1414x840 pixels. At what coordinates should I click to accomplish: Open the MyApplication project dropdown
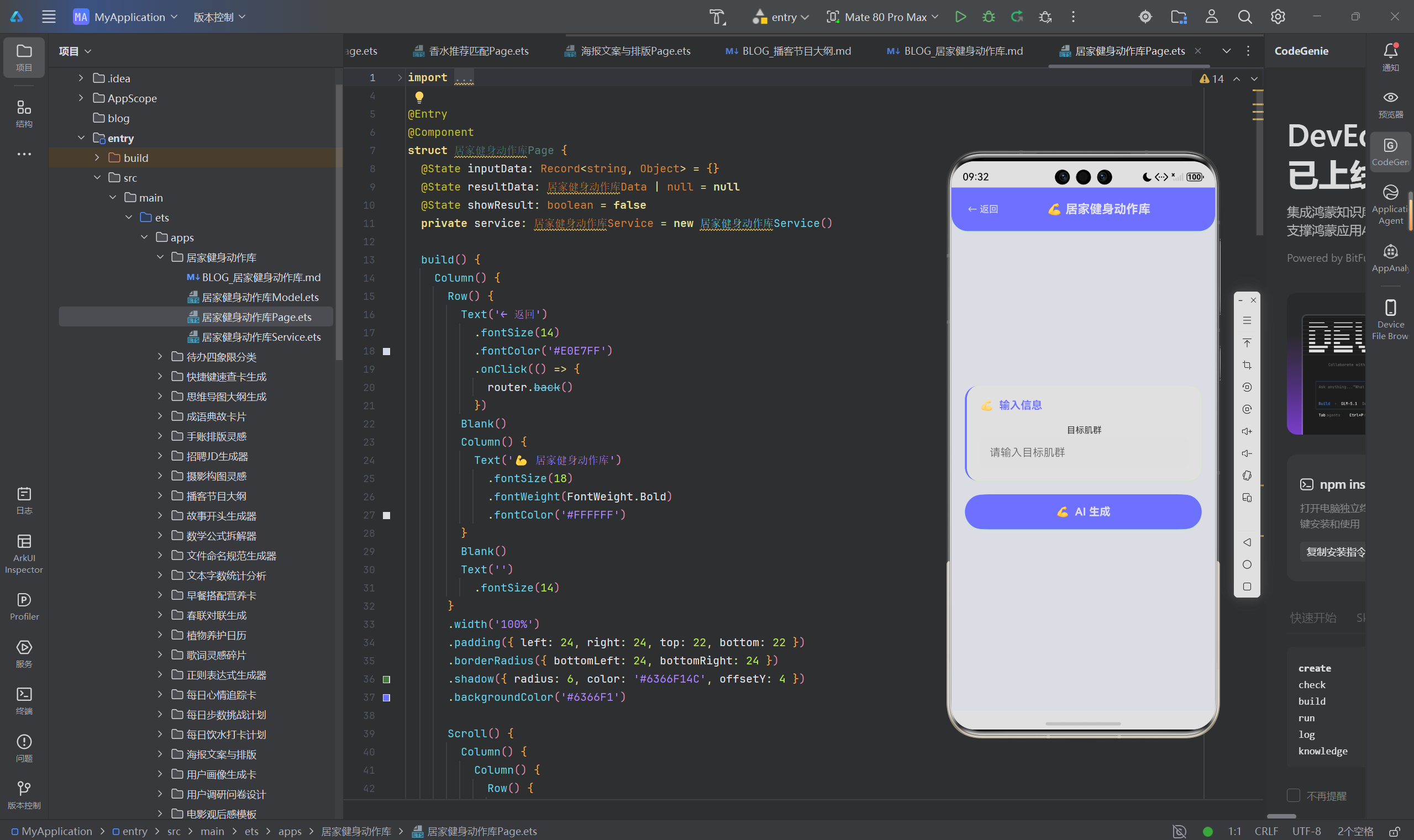pos(126,17)
